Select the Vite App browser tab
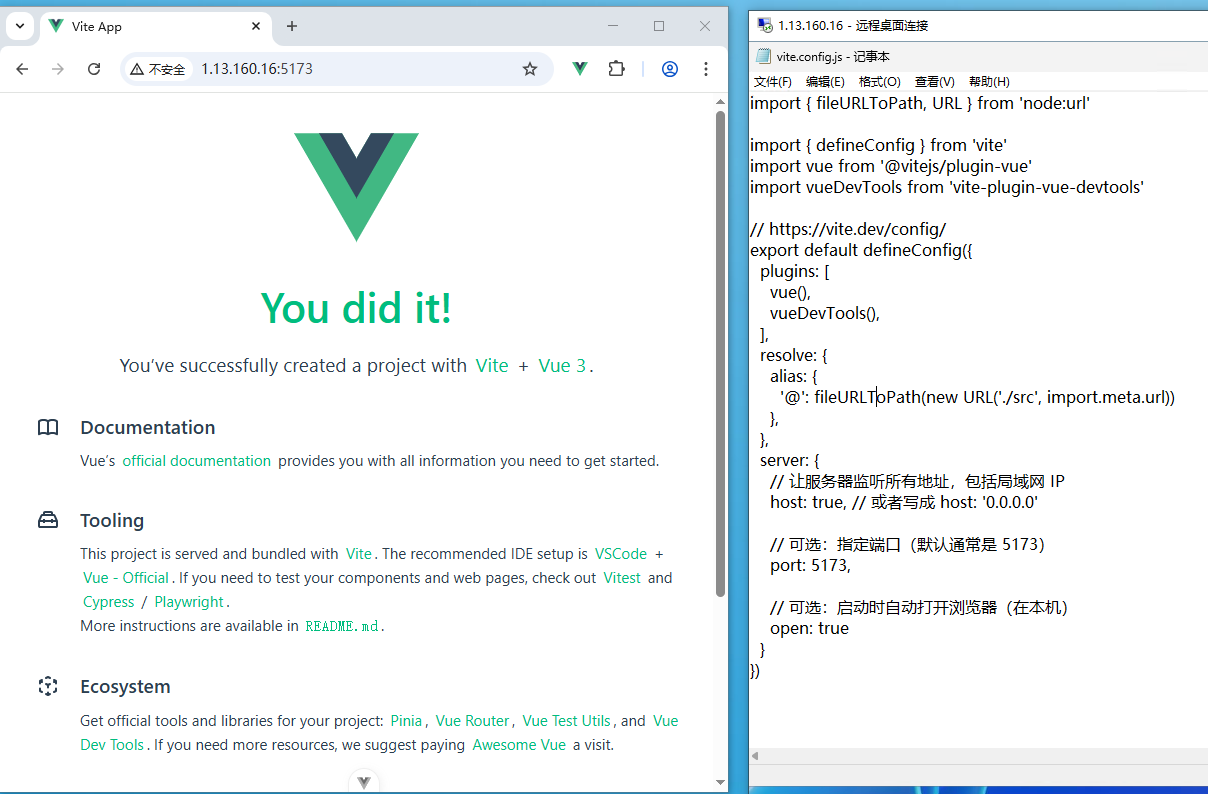This screenshot has width=1208, height=794. pos(155,27)
